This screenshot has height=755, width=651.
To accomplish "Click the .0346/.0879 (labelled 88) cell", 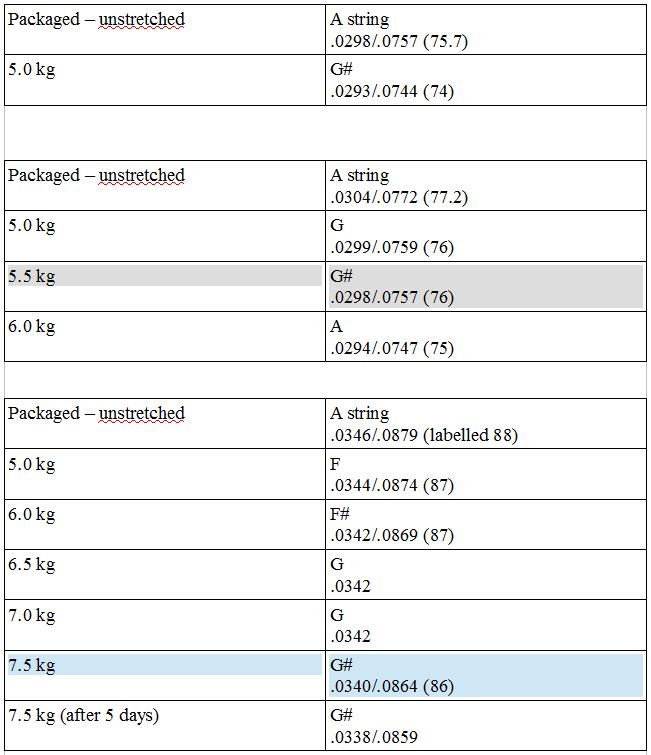I will click(486, 424).
